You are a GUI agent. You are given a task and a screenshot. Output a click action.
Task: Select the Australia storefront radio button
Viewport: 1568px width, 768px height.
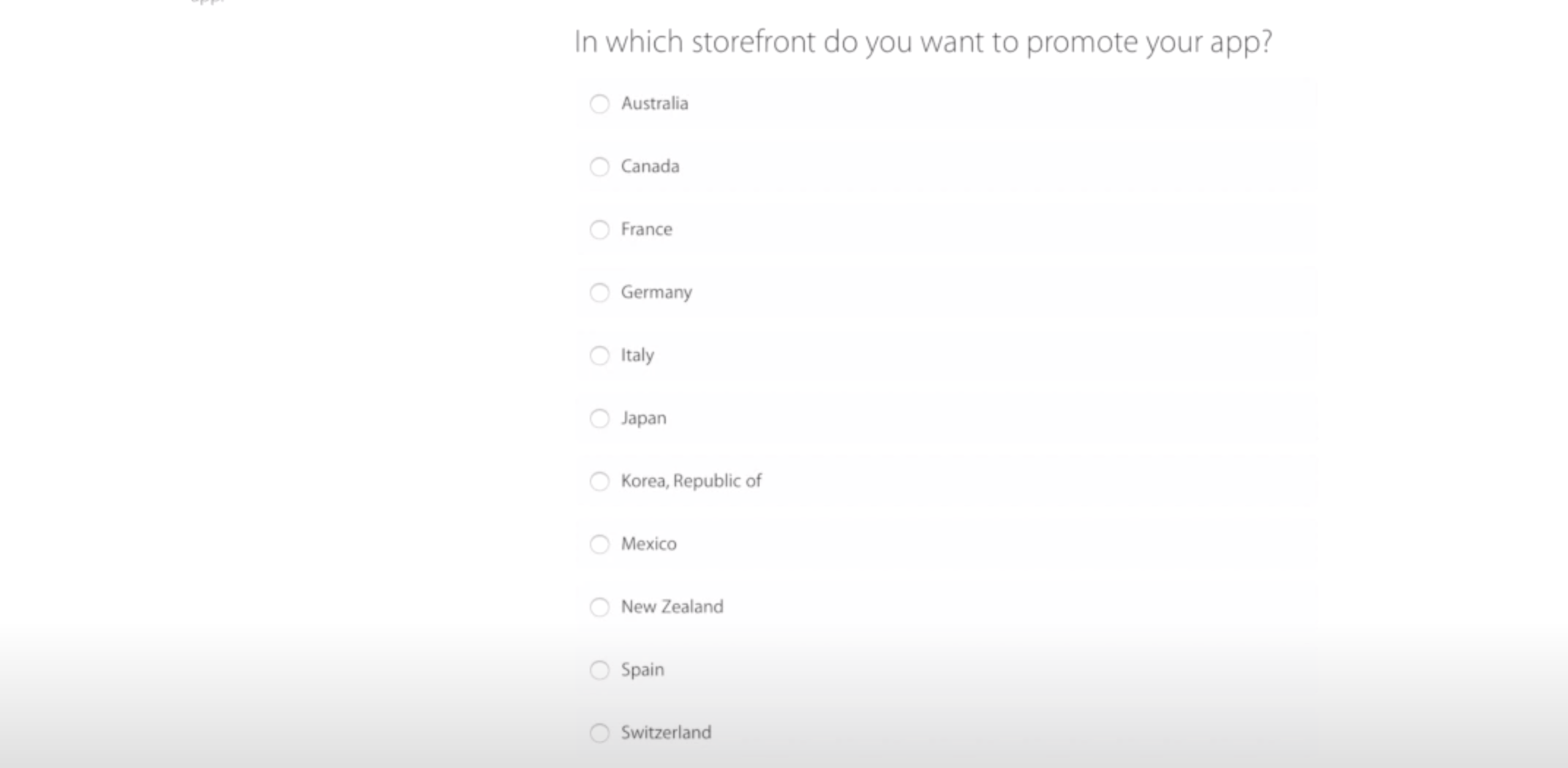pos(600,104)
